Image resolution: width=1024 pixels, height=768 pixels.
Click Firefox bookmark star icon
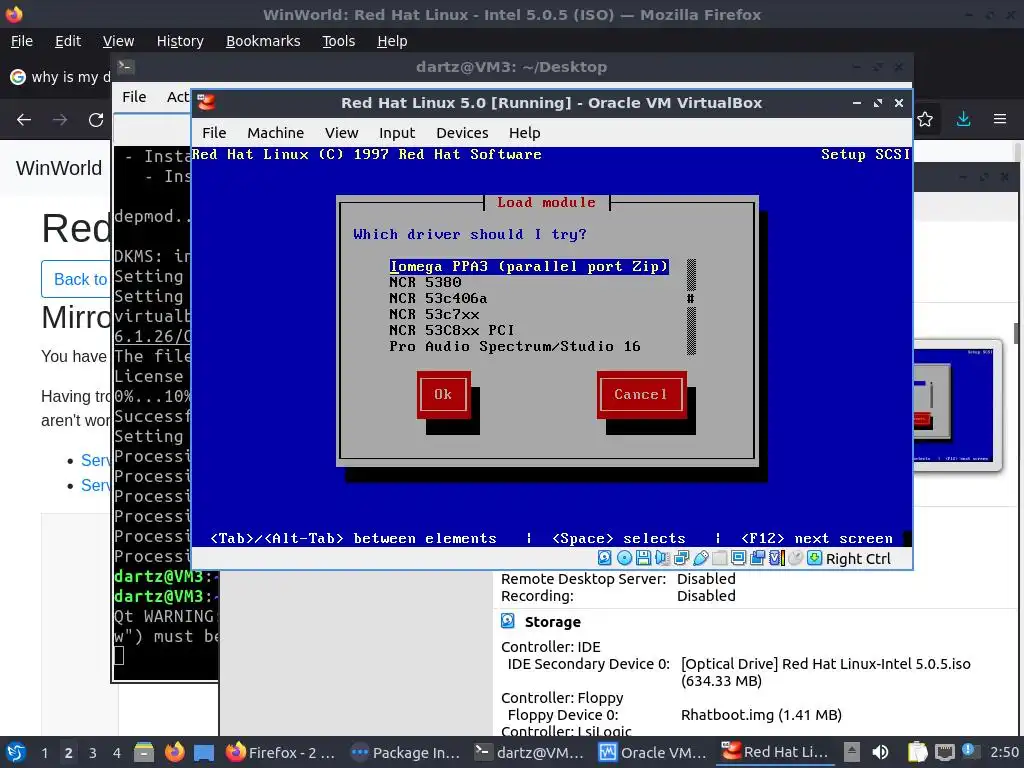click(x=925, y=120)
